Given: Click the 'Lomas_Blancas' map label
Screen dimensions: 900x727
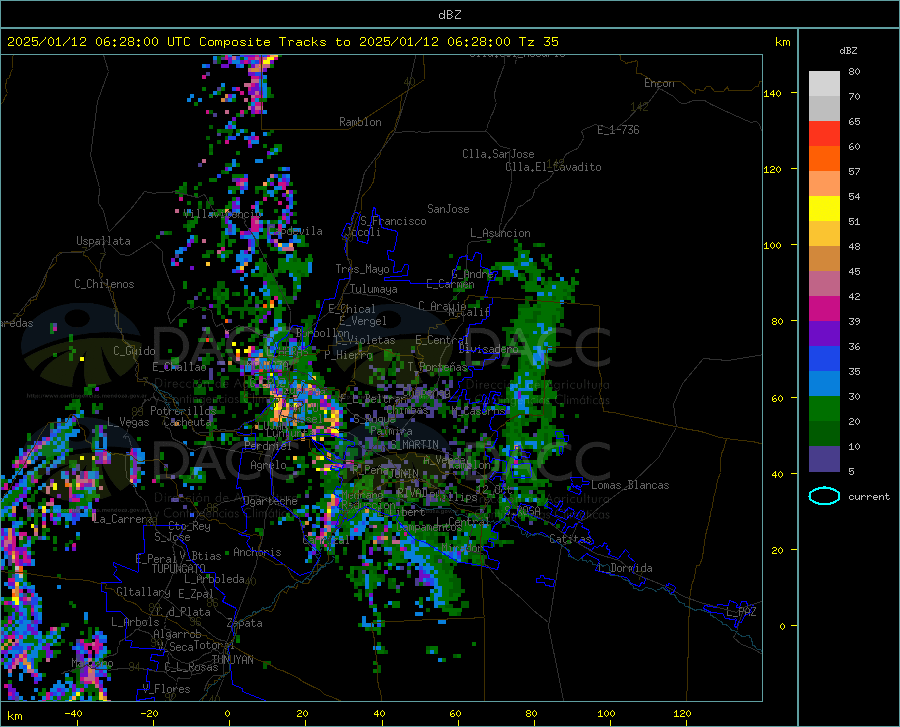Looking at the screenshot, I should [630, 485].
